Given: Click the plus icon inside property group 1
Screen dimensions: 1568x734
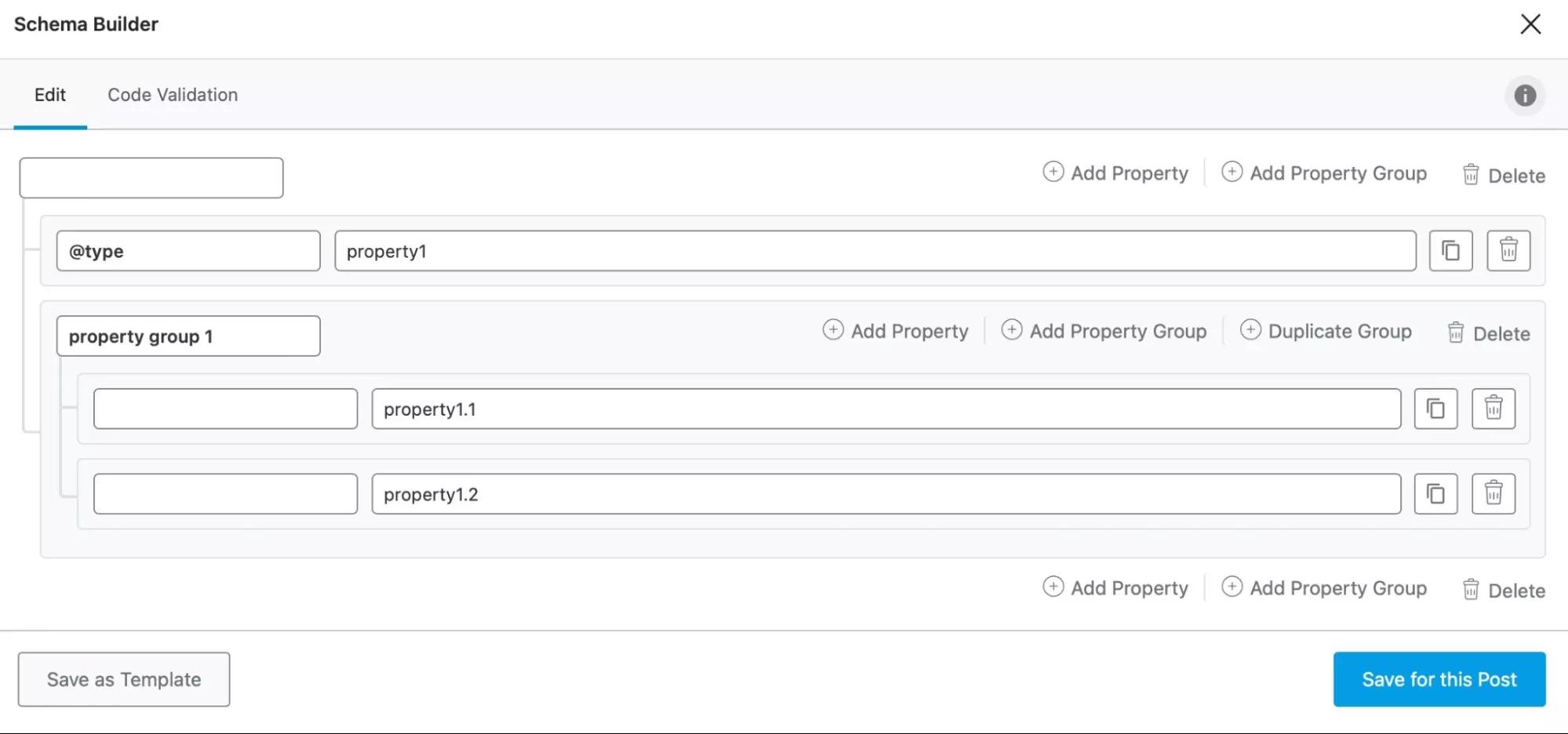Looking at the screenshot, I should coord(833,330).
